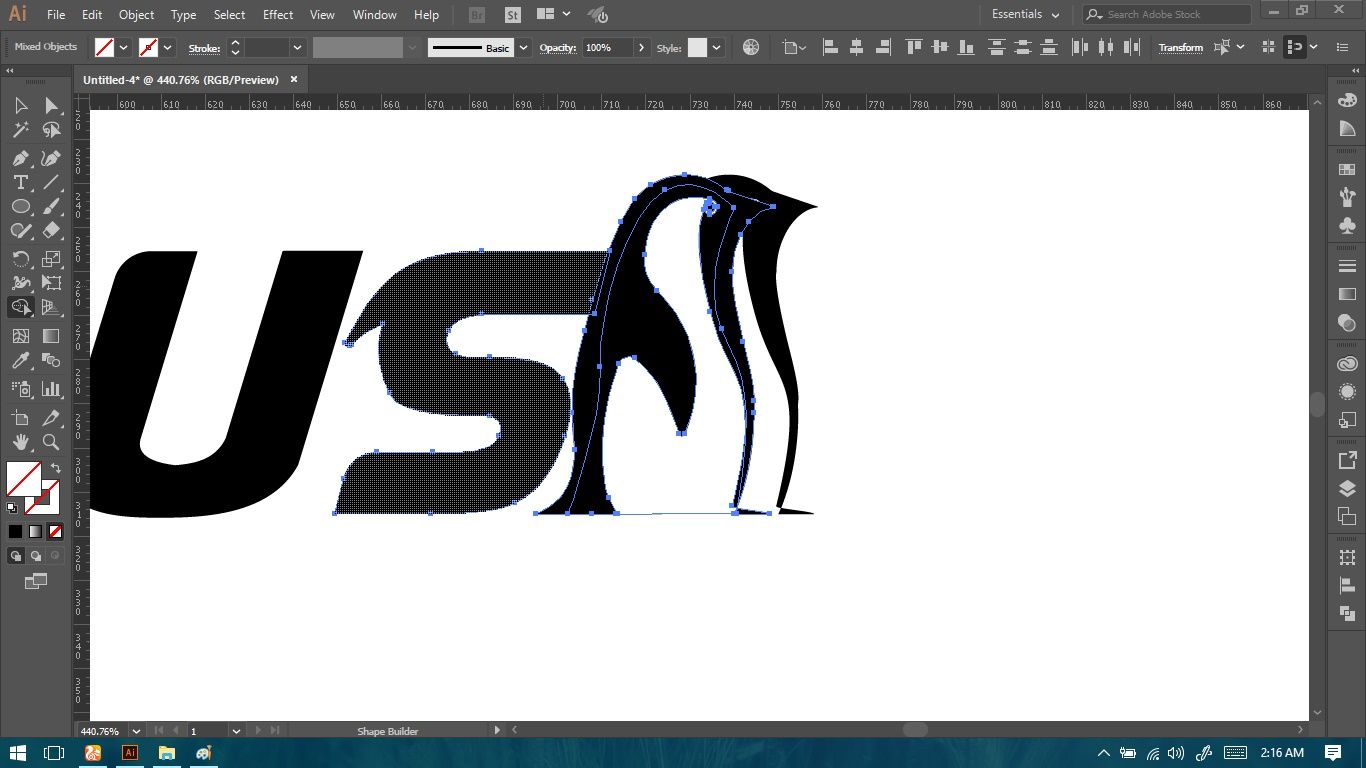Select the Column Graph tool
Viewport: 1366px width, 768px height.
click(51, 388)
